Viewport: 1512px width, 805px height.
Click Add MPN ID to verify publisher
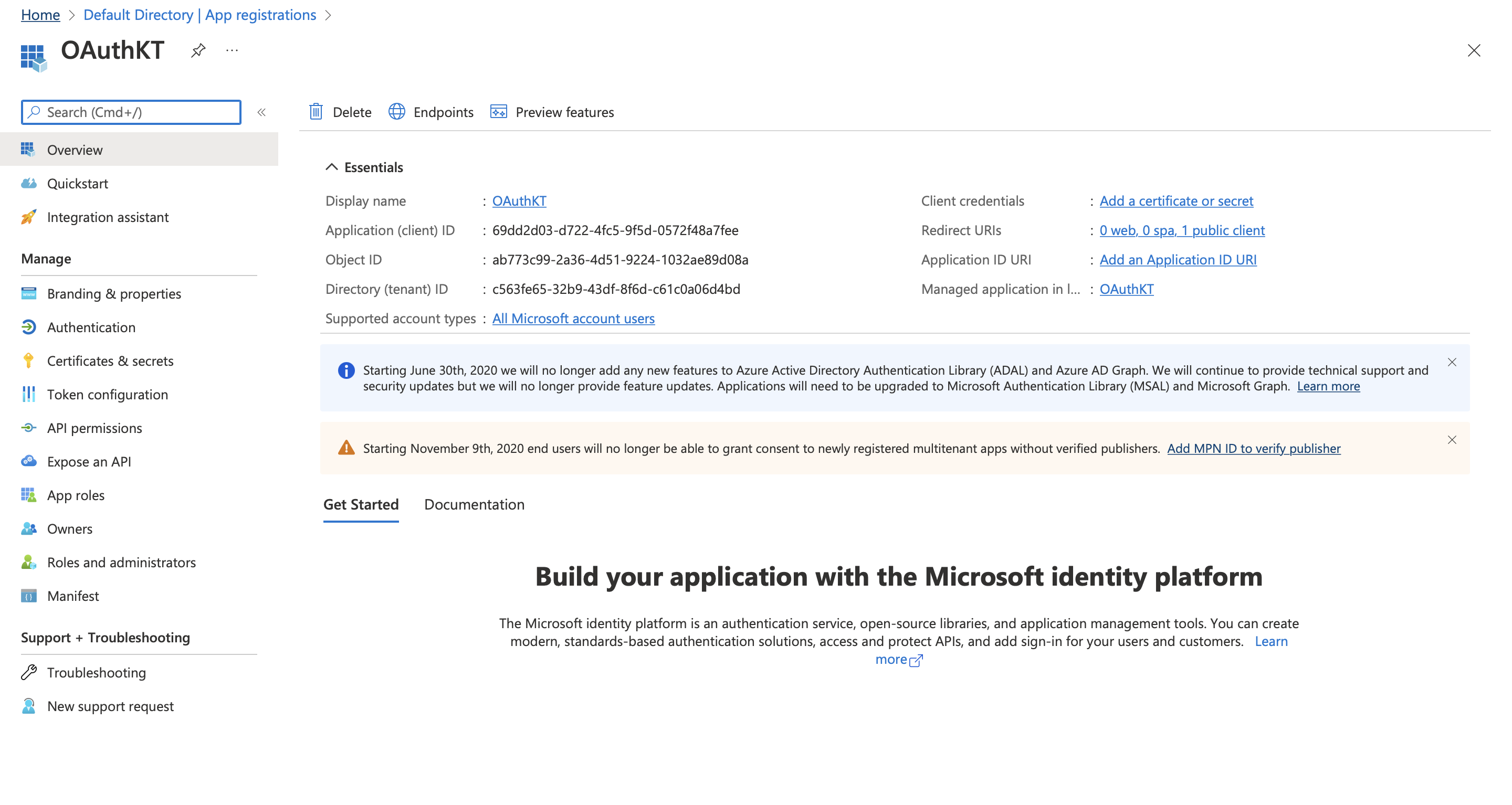(1253, 448)
